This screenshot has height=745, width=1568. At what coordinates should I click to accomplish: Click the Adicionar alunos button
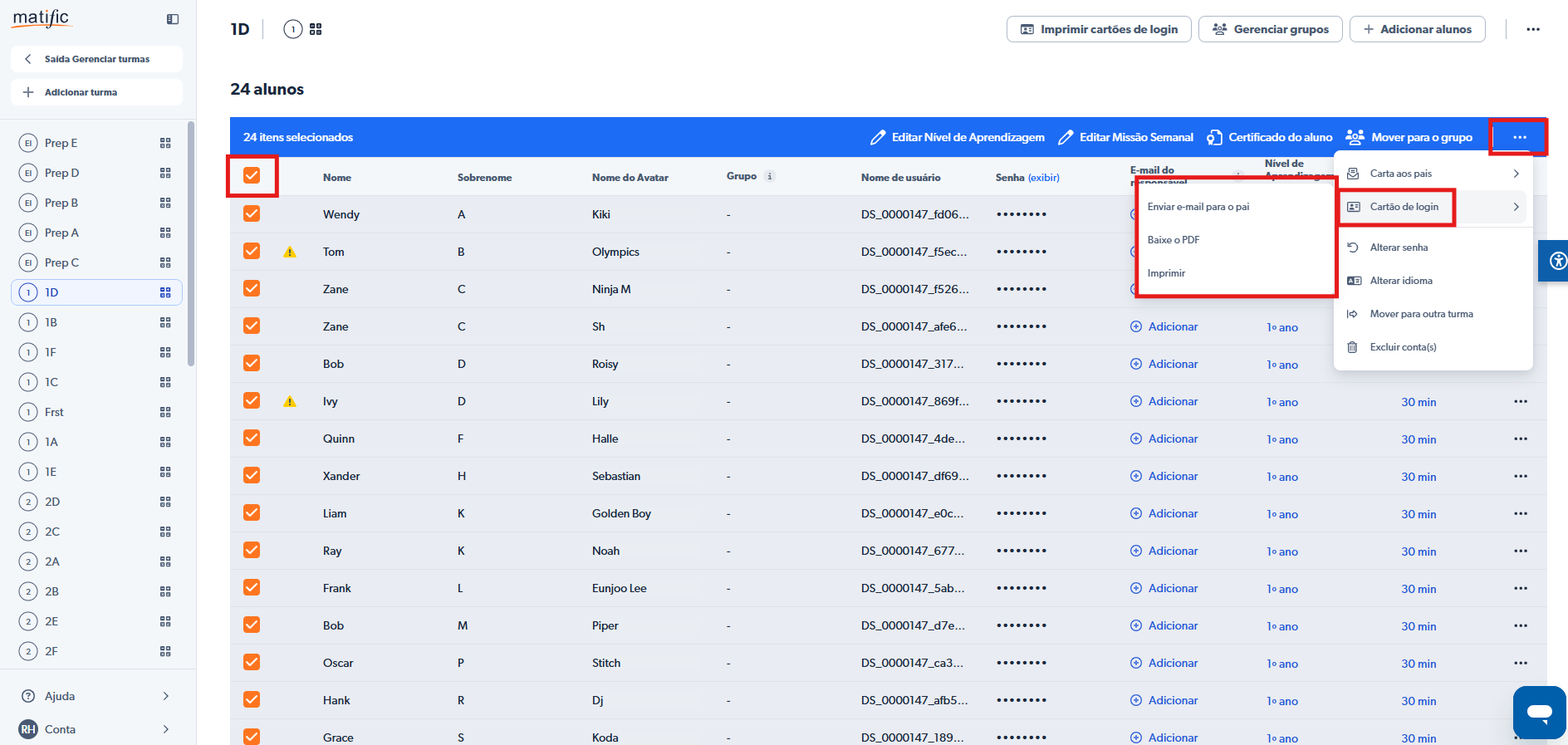1417,29
